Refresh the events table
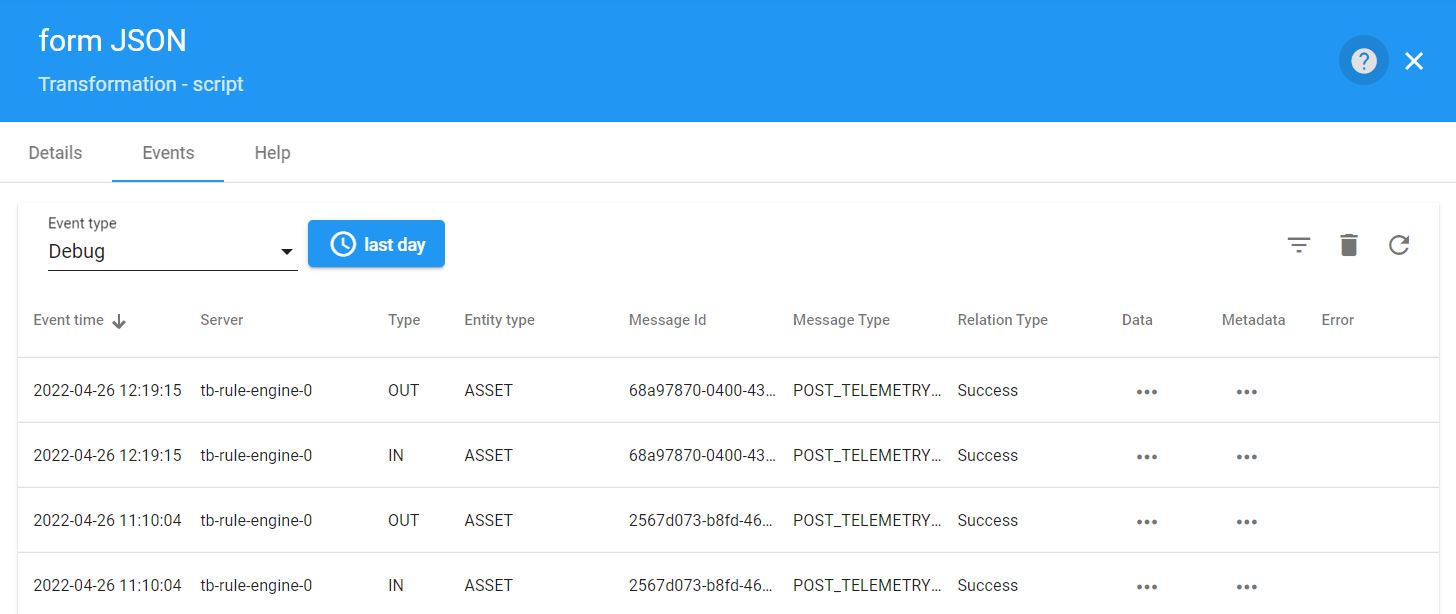This screenshot has width=1456, height=614. click(1399, 245)
